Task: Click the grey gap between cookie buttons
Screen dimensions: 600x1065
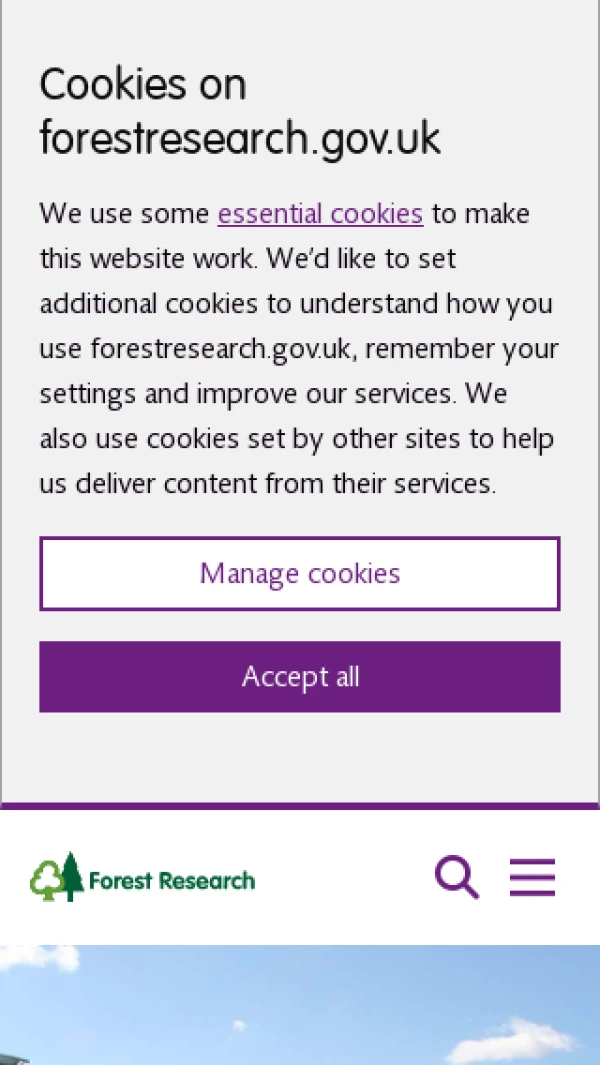Action: 300,626
